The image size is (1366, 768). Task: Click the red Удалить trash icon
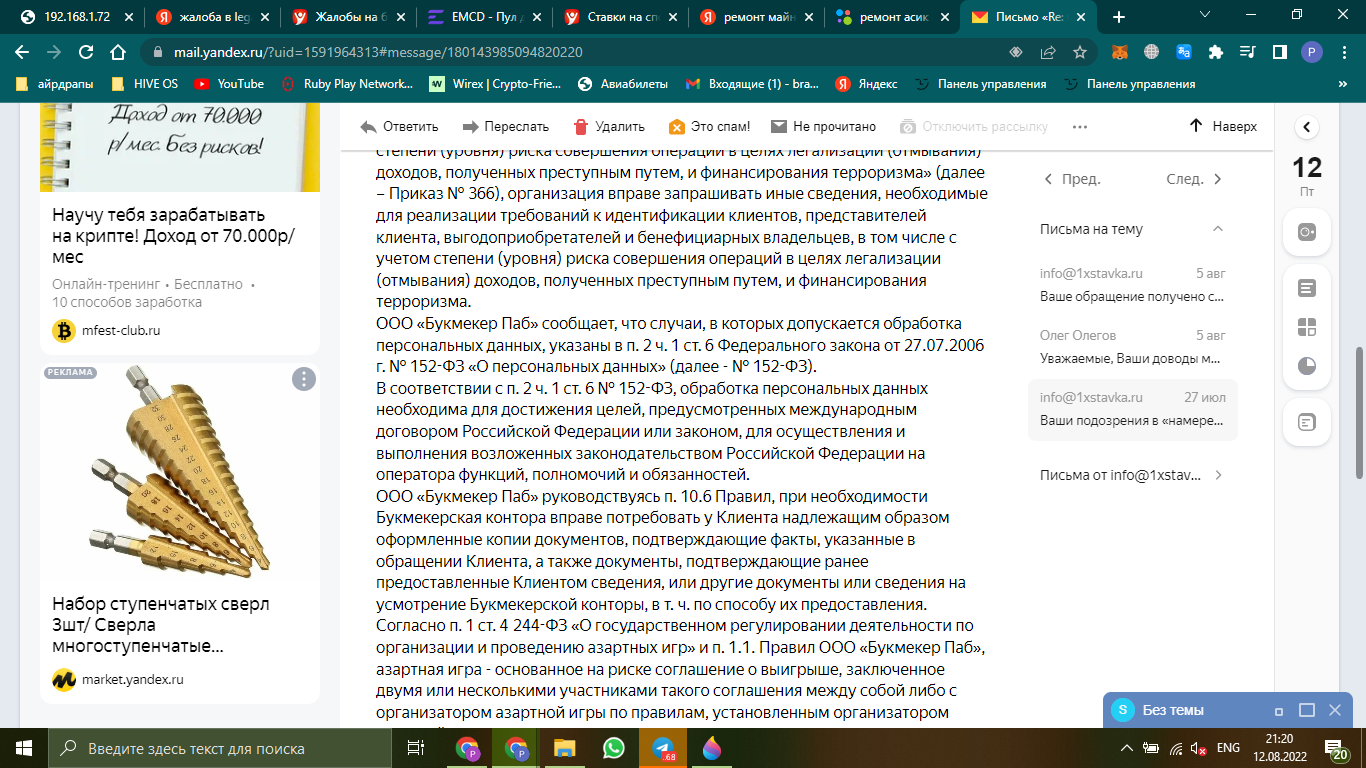point(581,127)
